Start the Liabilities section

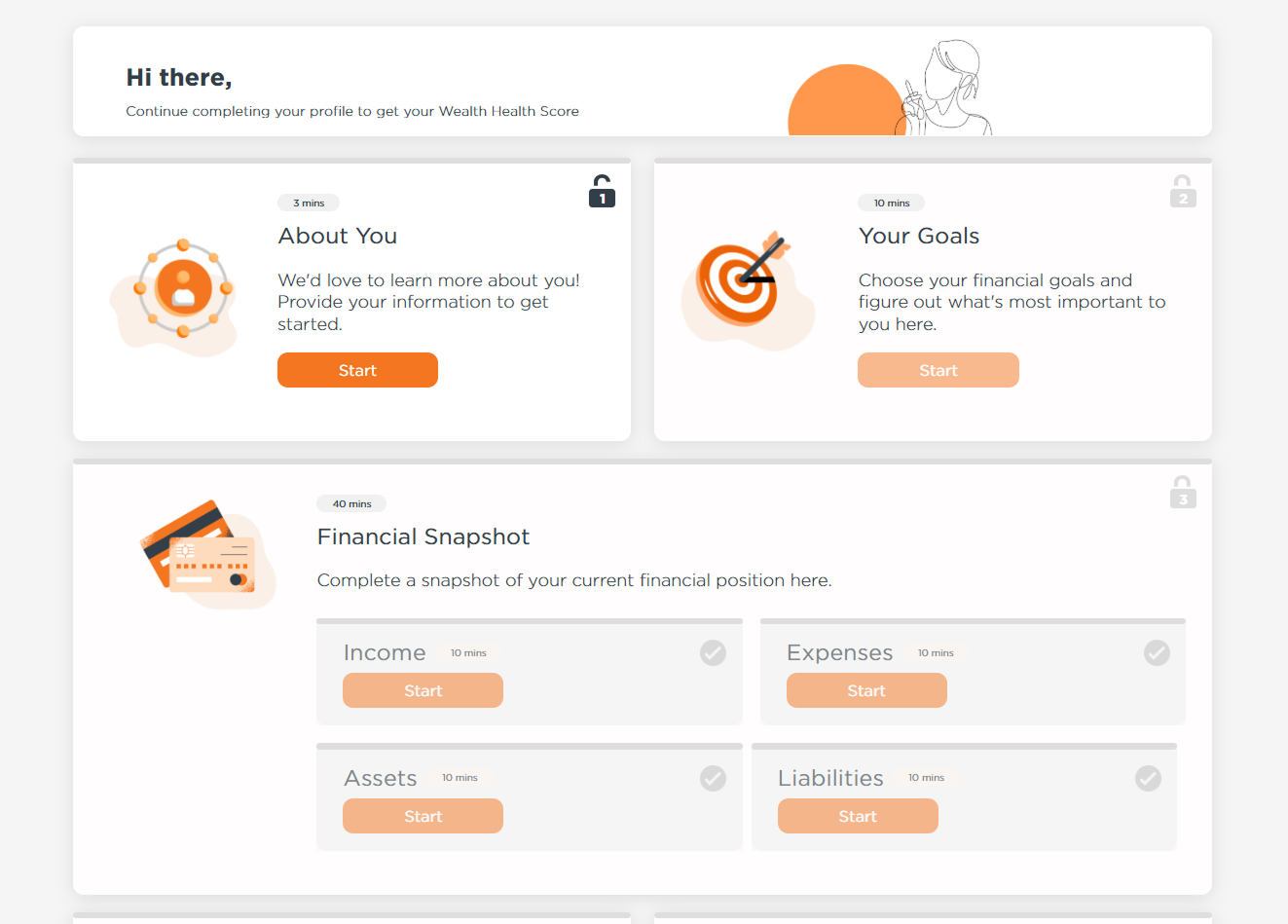click(858, 816)
